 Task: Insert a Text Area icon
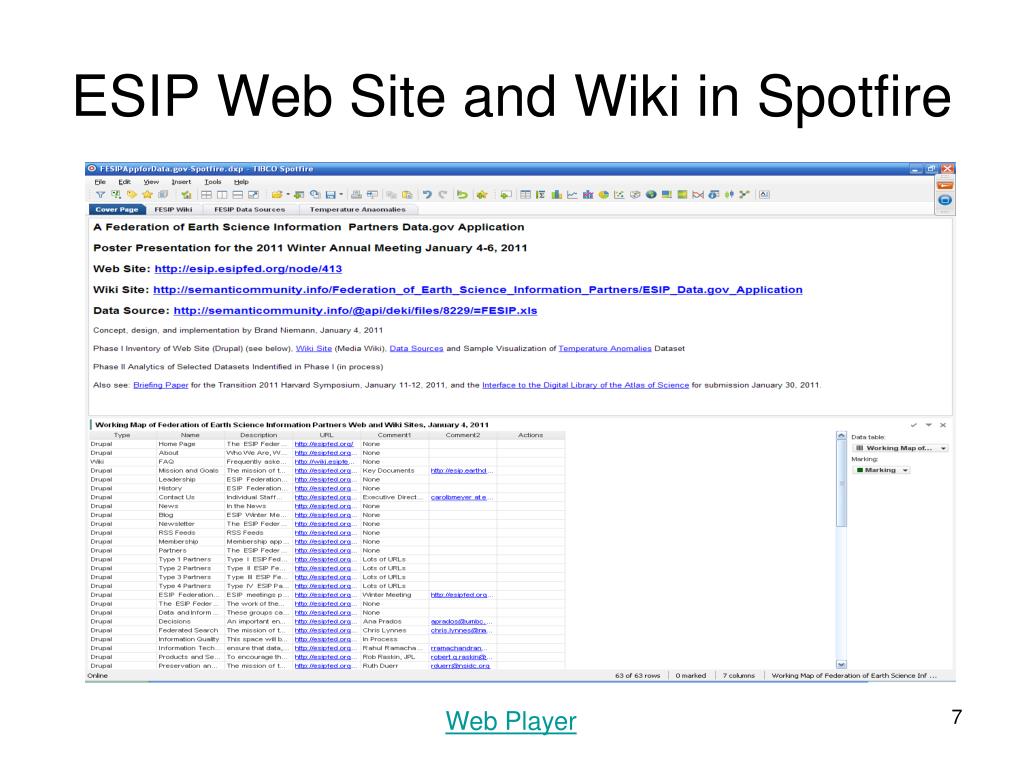tap(764, 194)
